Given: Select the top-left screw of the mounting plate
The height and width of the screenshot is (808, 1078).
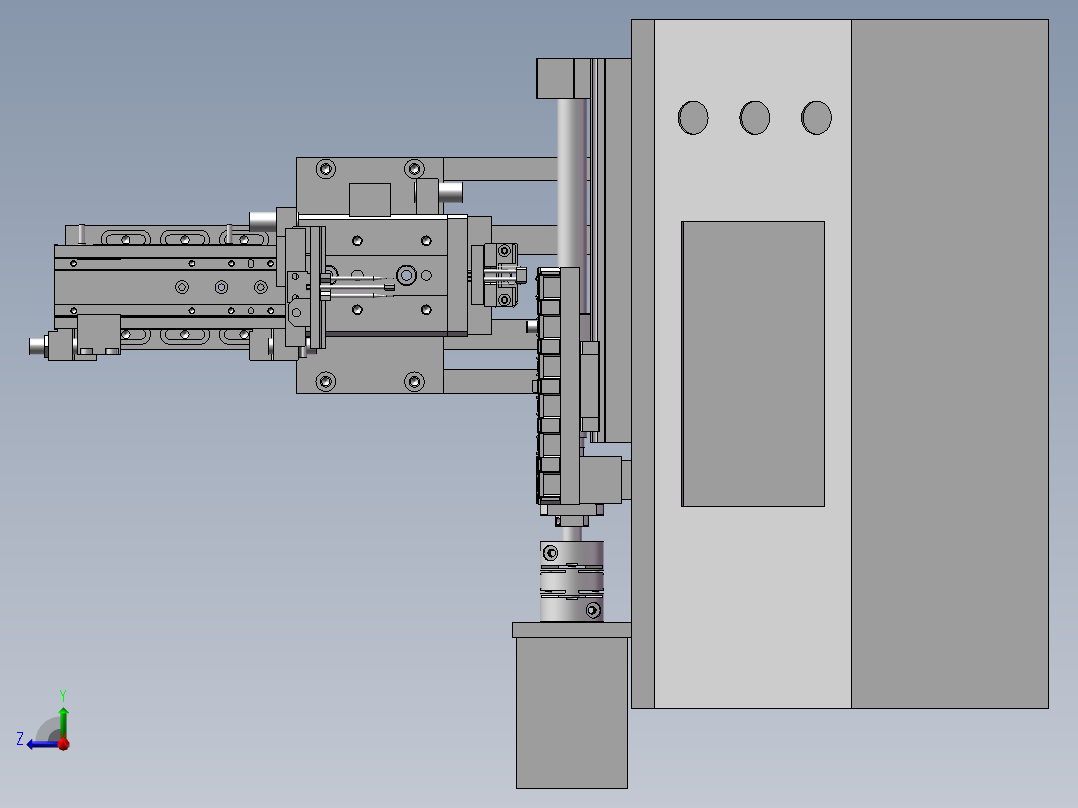Looking at the screenshot, I should tap(326, 168).
